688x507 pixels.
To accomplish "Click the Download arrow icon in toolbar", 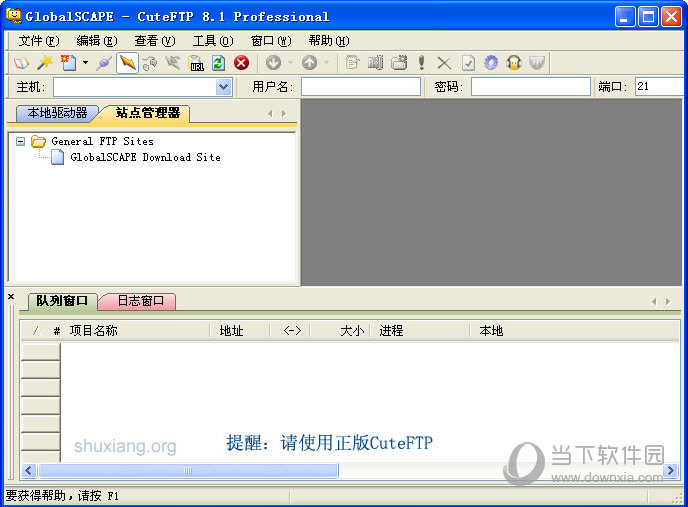I will click(x=273, y=63).
